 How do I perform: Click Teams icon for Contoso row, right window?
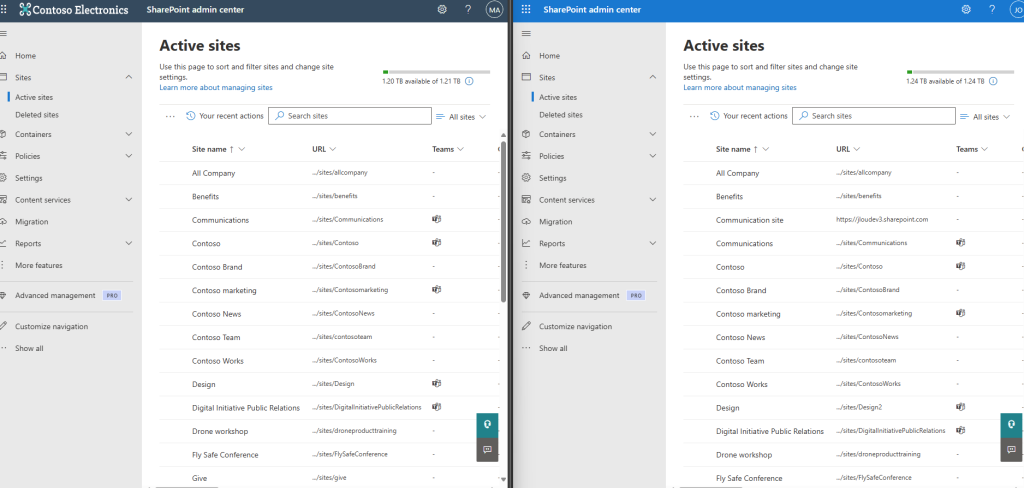point(960,266)
